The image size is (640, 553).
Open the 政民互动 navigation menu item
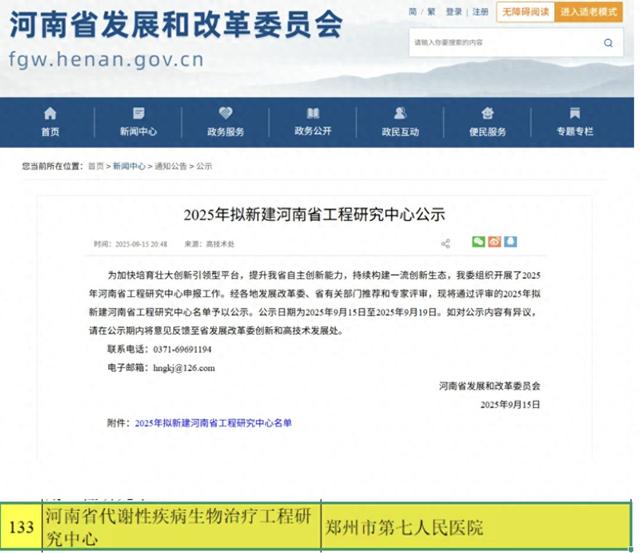pyautogui.click(x=400, y=131)
